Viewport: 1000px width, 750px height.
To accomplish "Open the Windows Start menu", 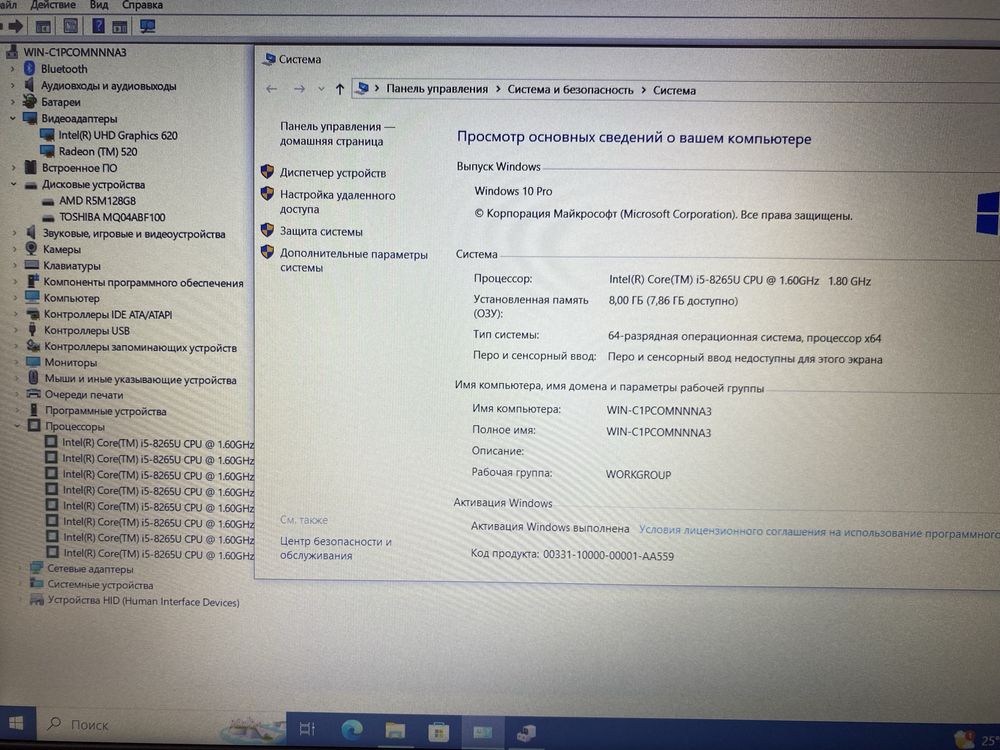I will 17,723.
